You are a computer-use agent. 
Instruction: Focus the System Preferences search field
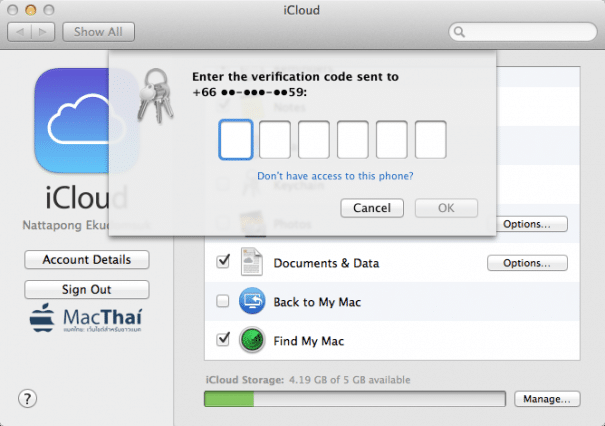click(523, 32)
